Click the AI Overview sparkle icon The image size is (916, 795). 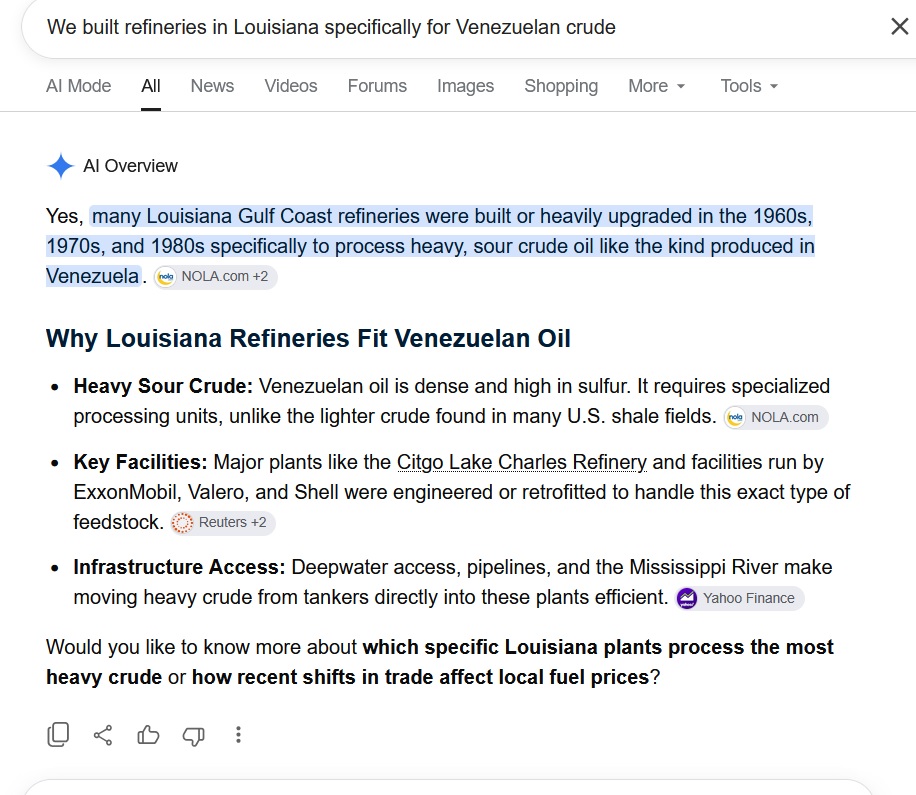click(60, 166)
